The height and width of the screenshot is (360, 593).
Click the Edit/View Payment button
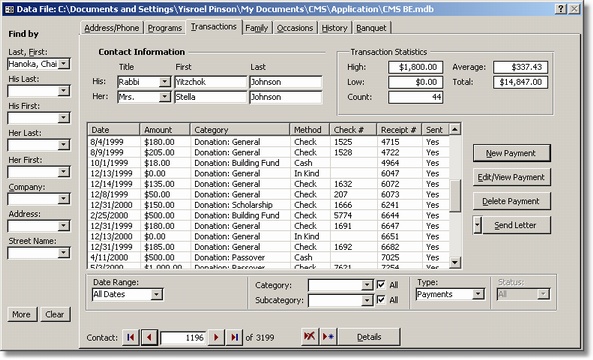point(511,177)
